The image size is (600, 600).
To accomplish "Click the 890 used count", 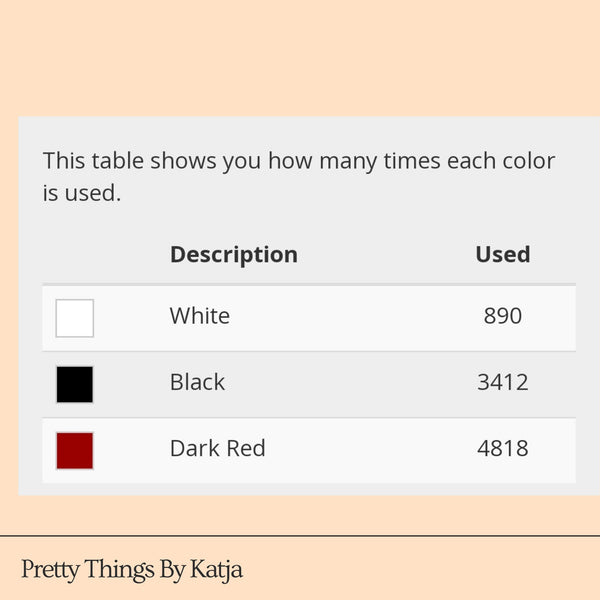I will click(502, 316).
